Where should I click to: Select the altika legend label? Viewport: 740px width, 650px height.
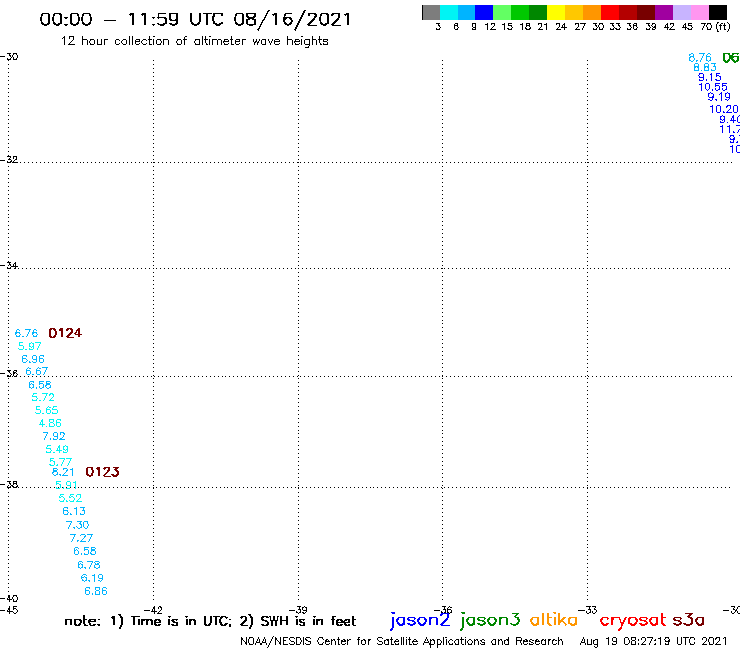[554, 620]
